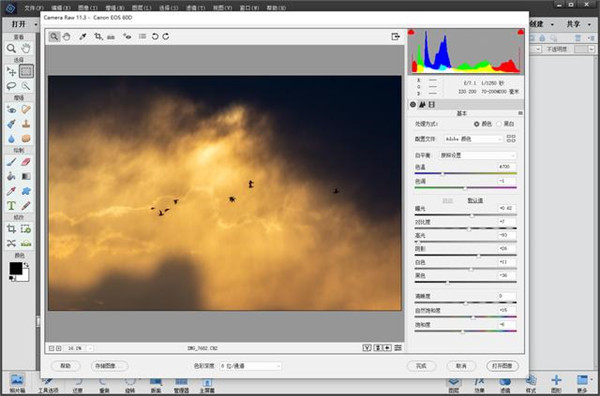
Task: Open the Window (窗口) menu
Action: 249,8
